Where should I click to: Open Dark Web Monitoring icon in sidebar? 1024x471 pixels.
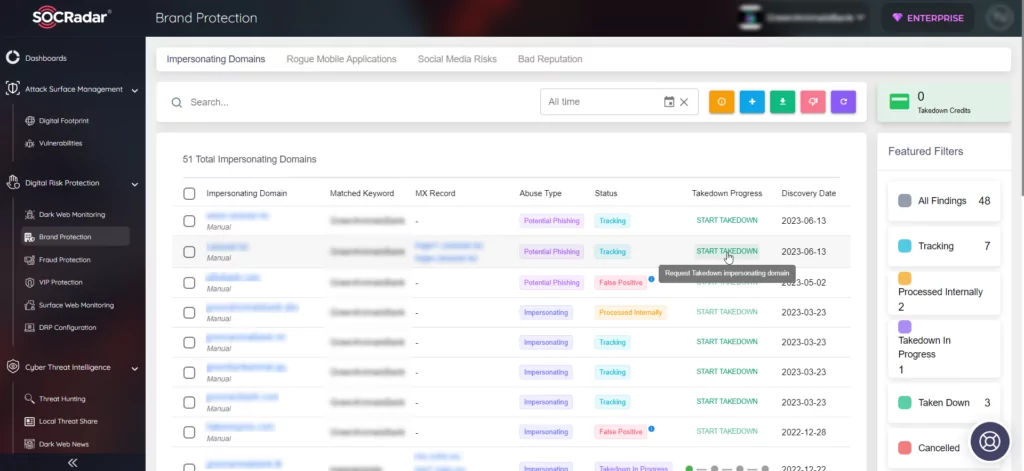pos(29,214)
